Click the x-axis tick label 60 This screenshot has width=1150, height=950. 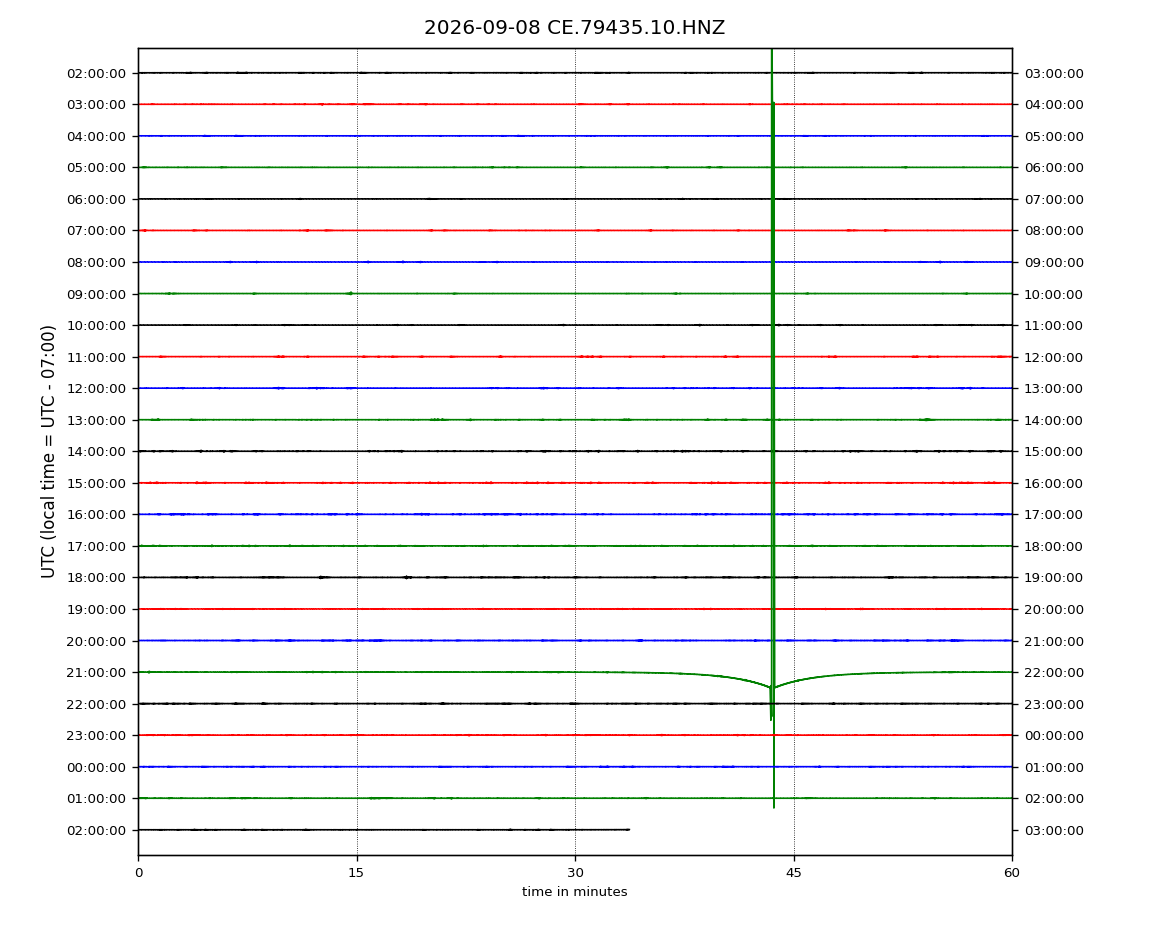pyautogui.click(x=1012, y=873)
